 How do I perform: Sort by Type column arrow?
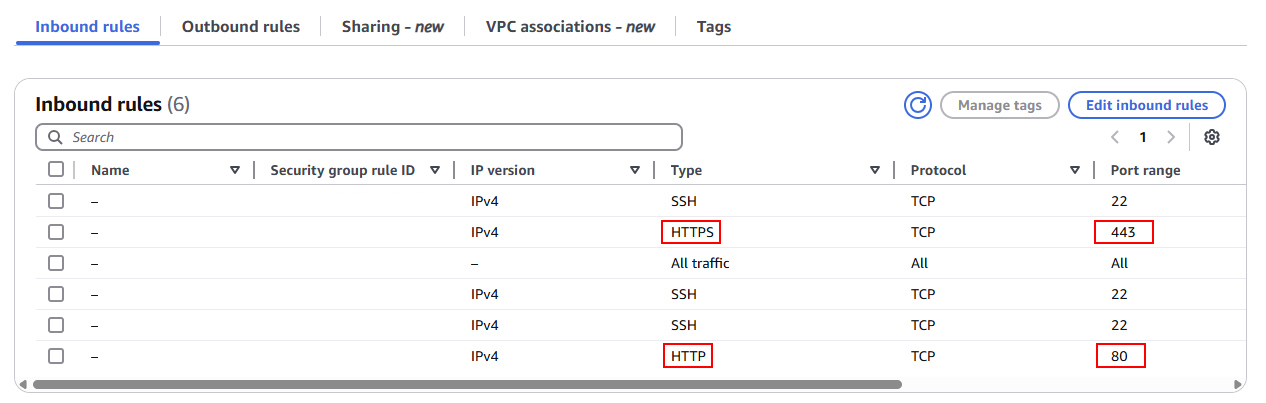(x=875, y=170)
